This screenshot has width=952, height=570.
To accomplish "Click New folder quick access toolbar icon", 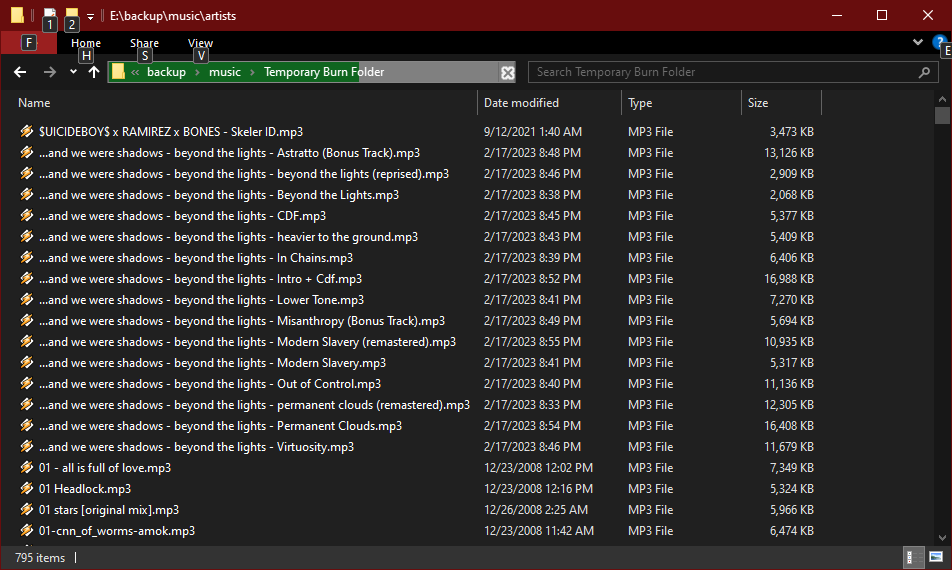I will [72, 13].
